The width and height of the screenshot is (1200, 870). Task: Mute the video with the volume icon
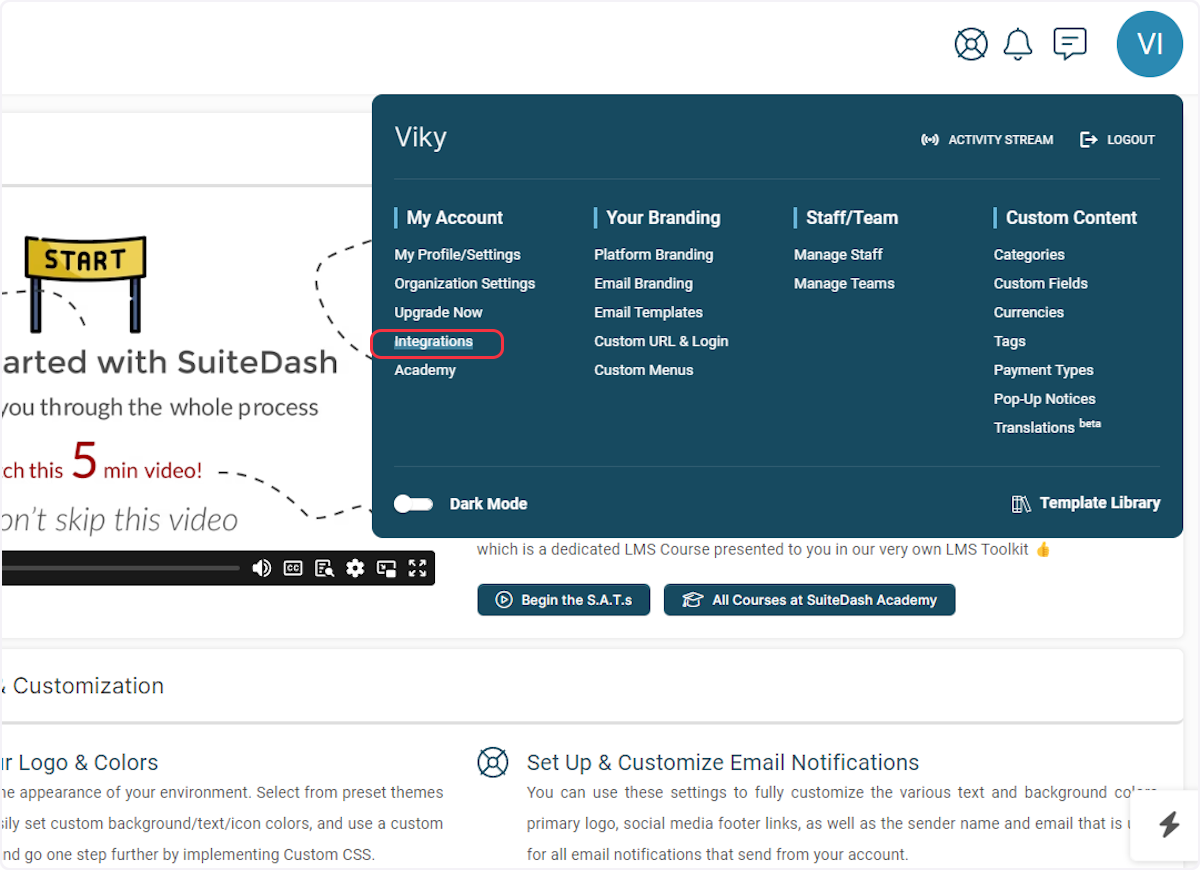261,568
